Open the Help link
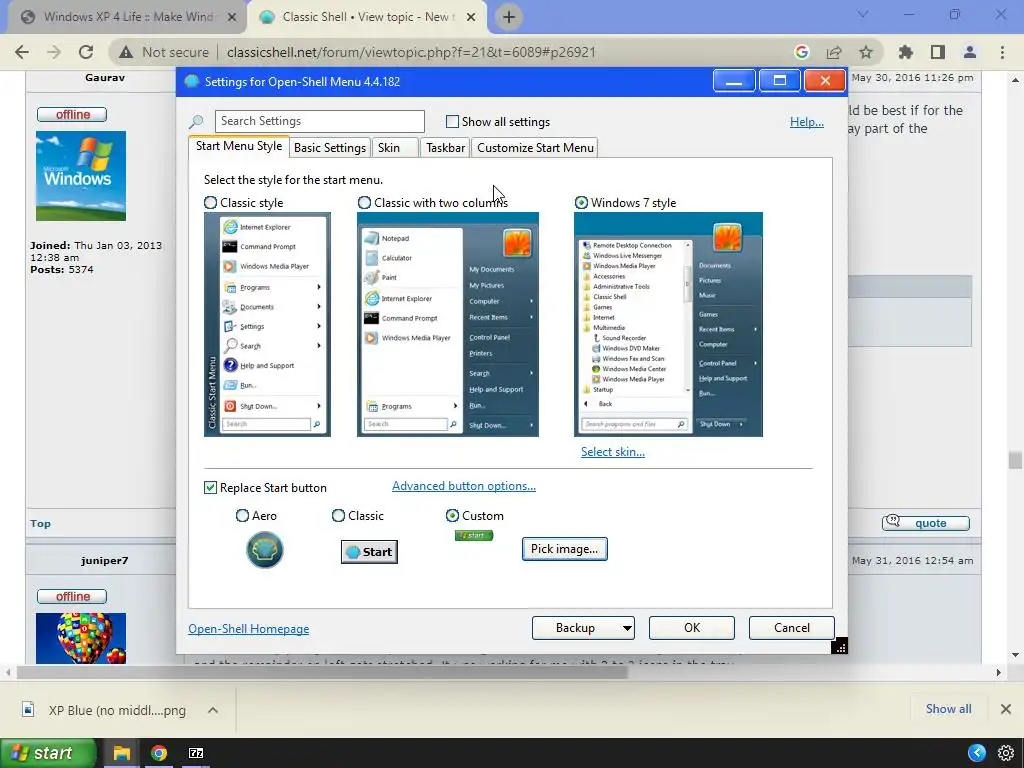Viewport: 1024px width, 768px height. 807,121
